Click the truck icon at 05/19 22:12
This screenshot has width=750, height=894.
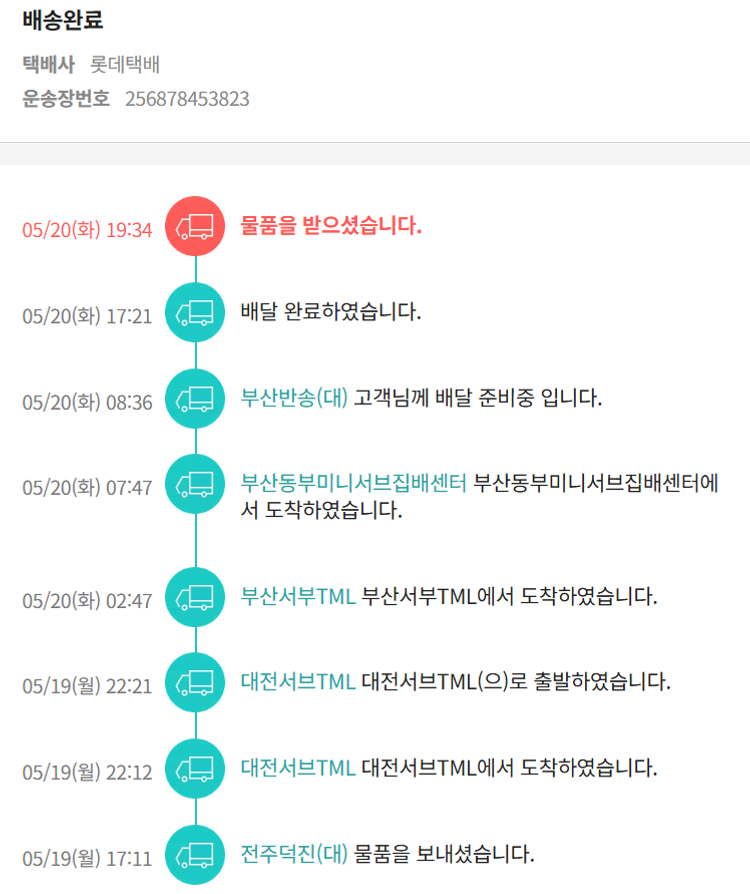195,769
